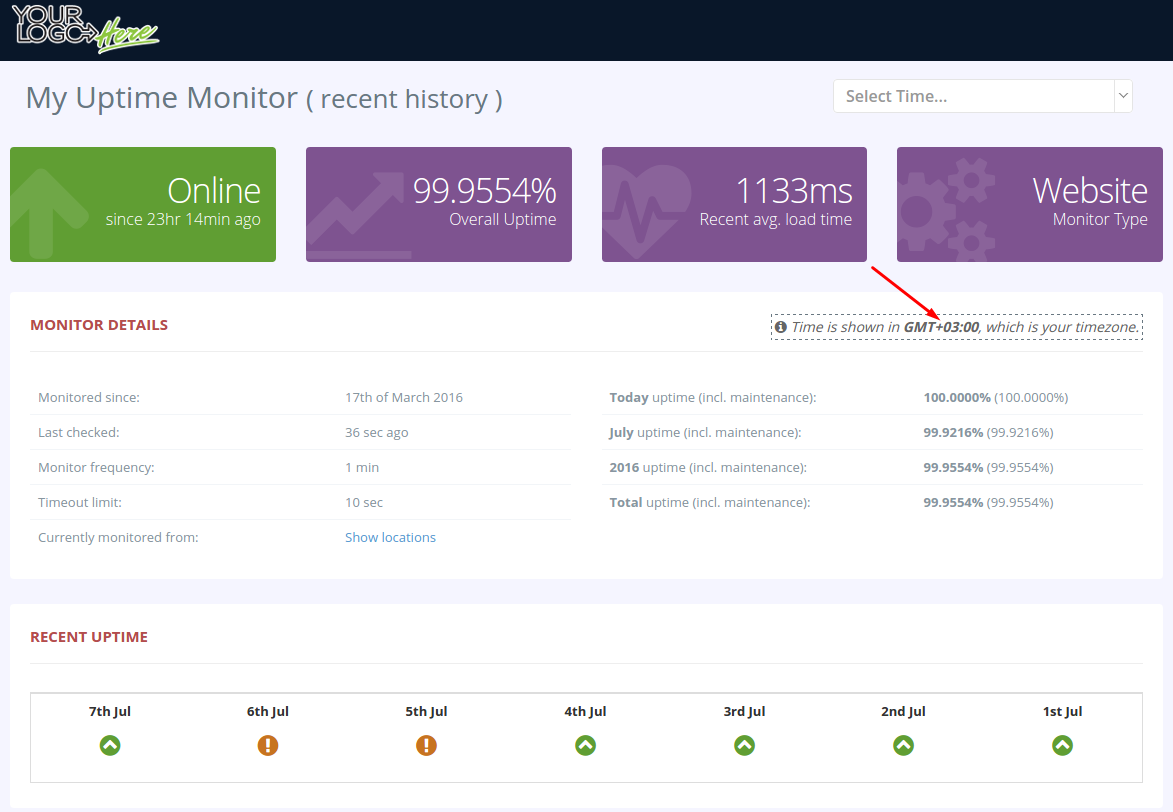Click the RECENT UPTIME heading

(89, 637)
